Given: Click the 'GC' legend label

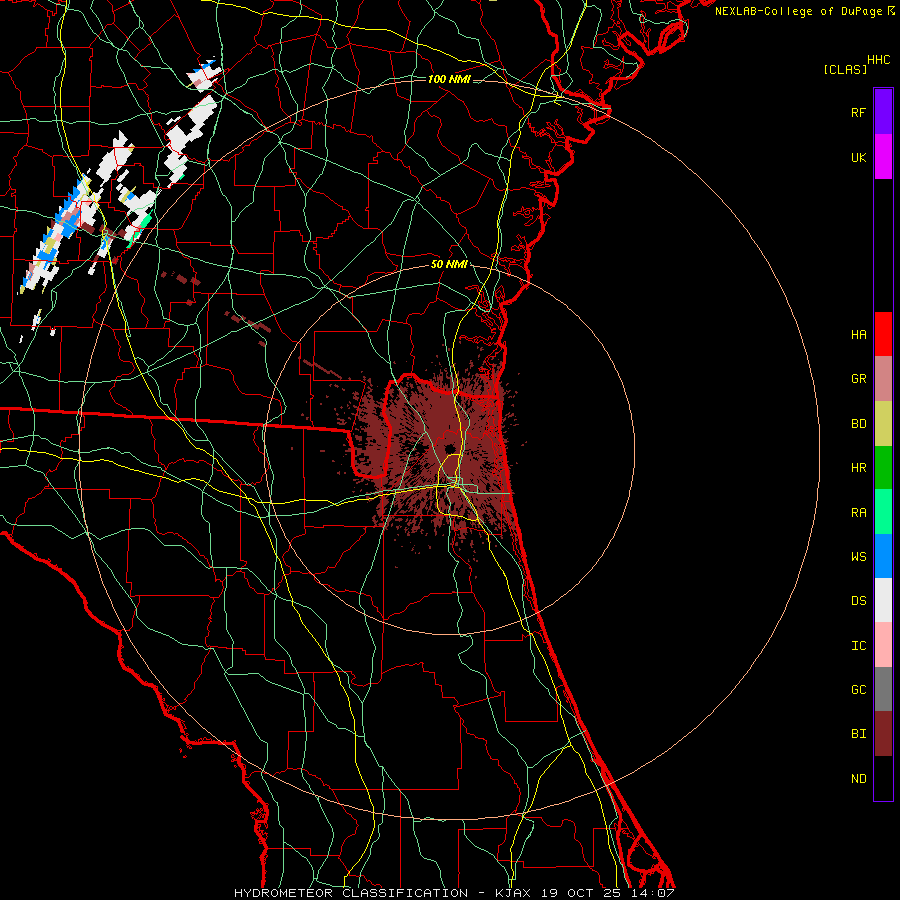Looking at the screenshot, I should 858,690.
